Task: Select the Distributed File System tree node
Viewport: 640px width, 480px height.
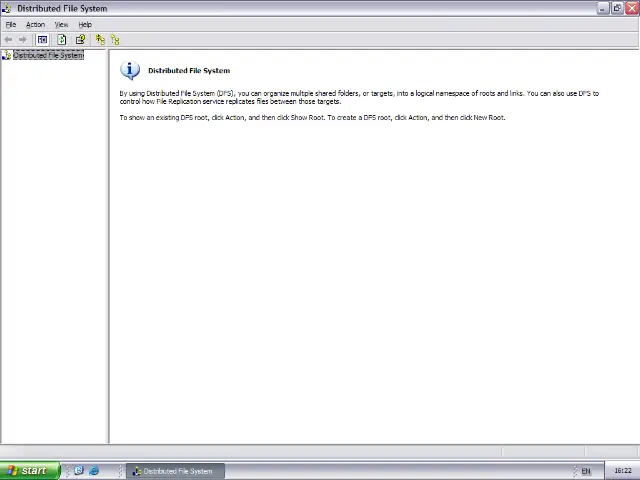Action: [48, 55]
